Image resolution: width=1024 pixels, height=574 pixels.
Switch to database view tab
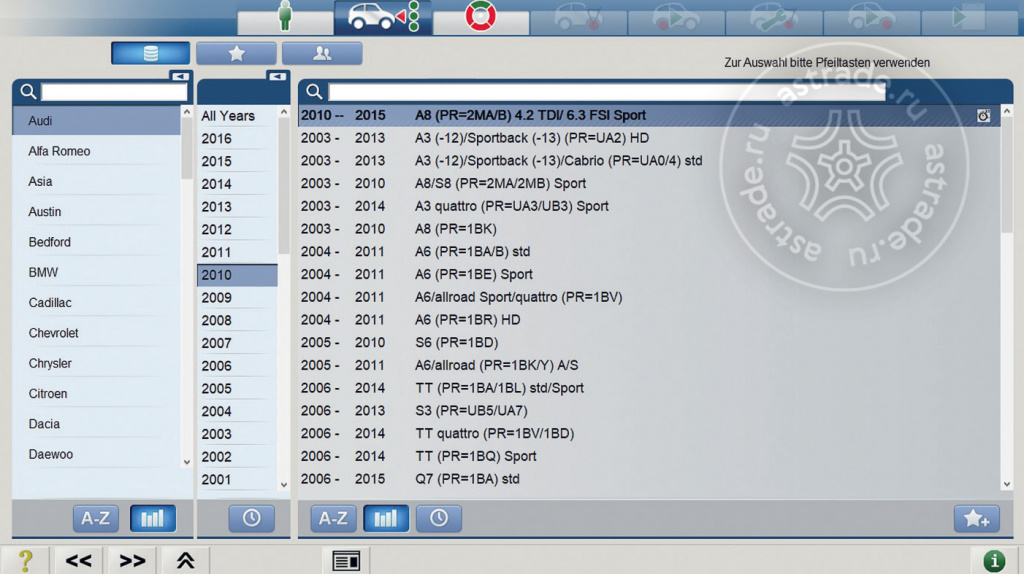point(150,54)
